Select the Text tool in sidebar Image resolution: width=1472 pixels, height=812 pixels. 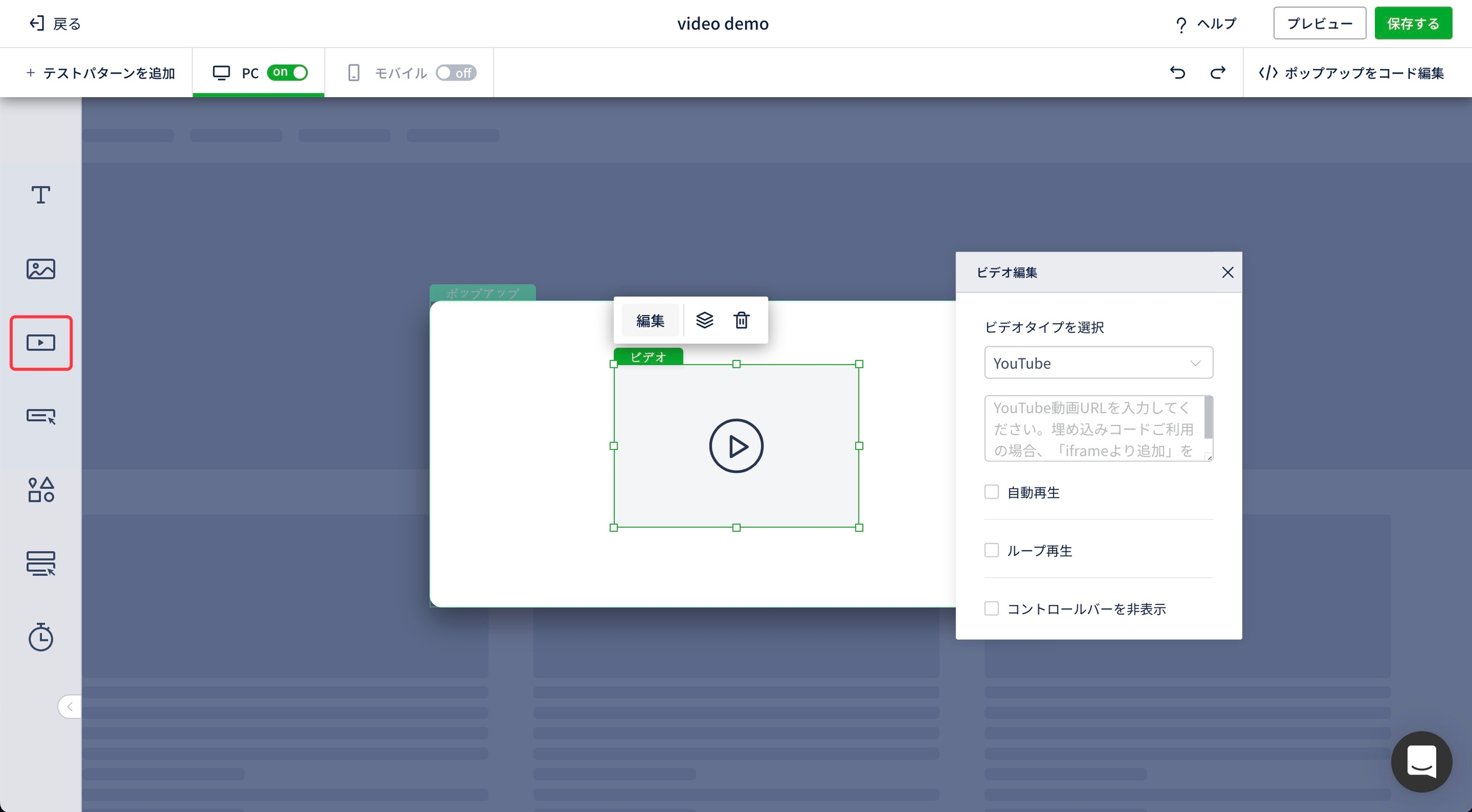(41, 195)
